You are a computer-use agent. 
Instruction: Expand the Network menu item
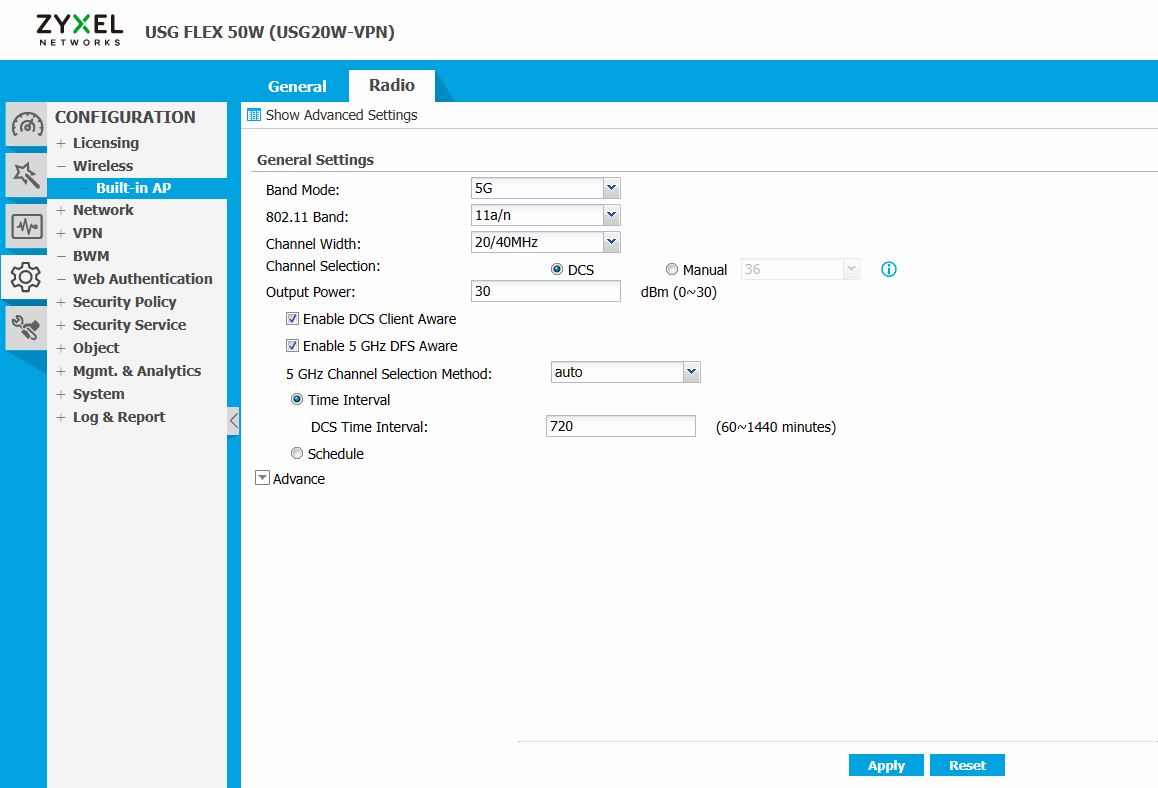tap(102, 210)
